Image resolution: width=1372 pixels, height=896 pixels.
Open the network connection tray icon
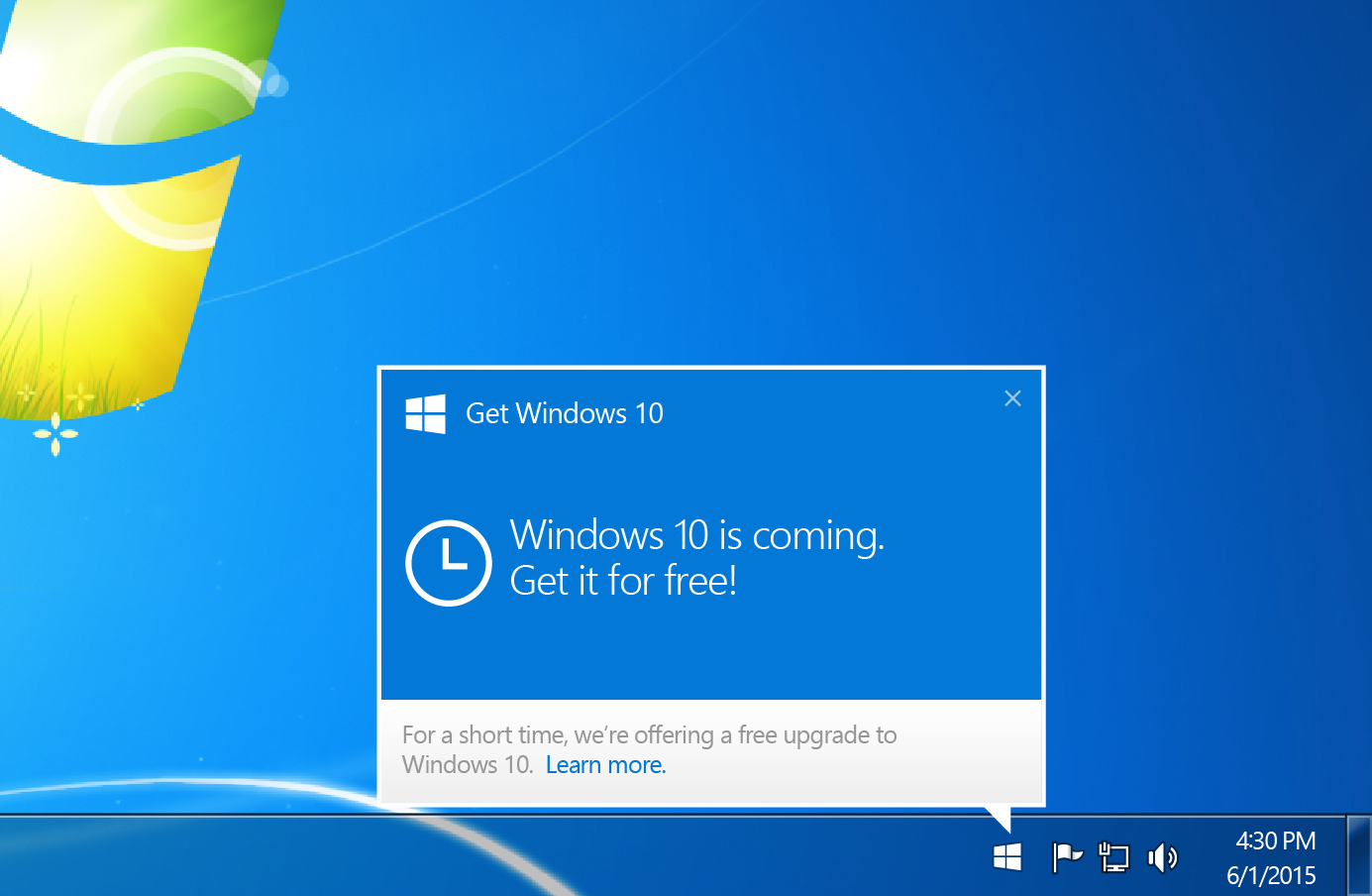point(1114,857)
